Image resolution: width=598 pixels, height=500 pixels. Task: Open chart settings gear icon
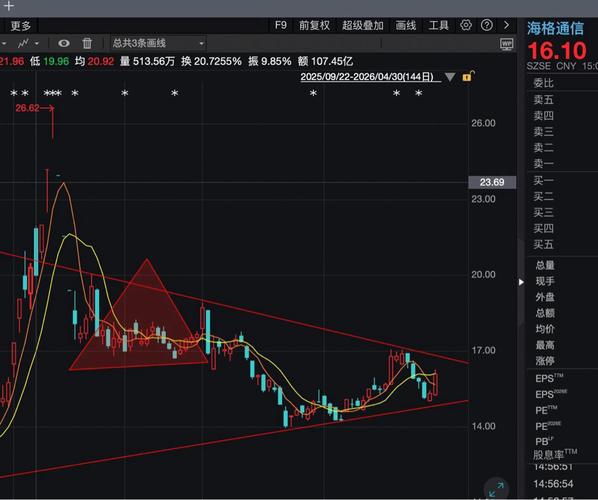[466, 25]
